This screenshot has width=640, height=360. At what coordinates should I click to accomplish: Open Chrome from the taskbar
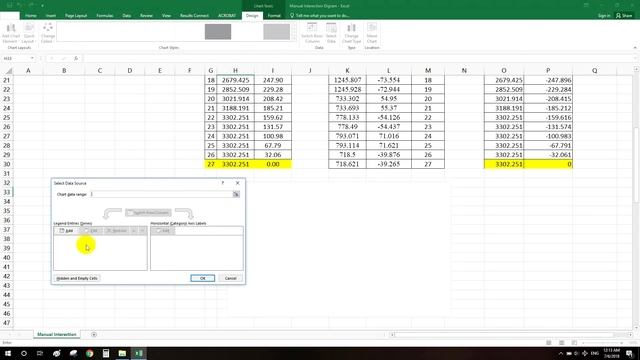point(89,353)
